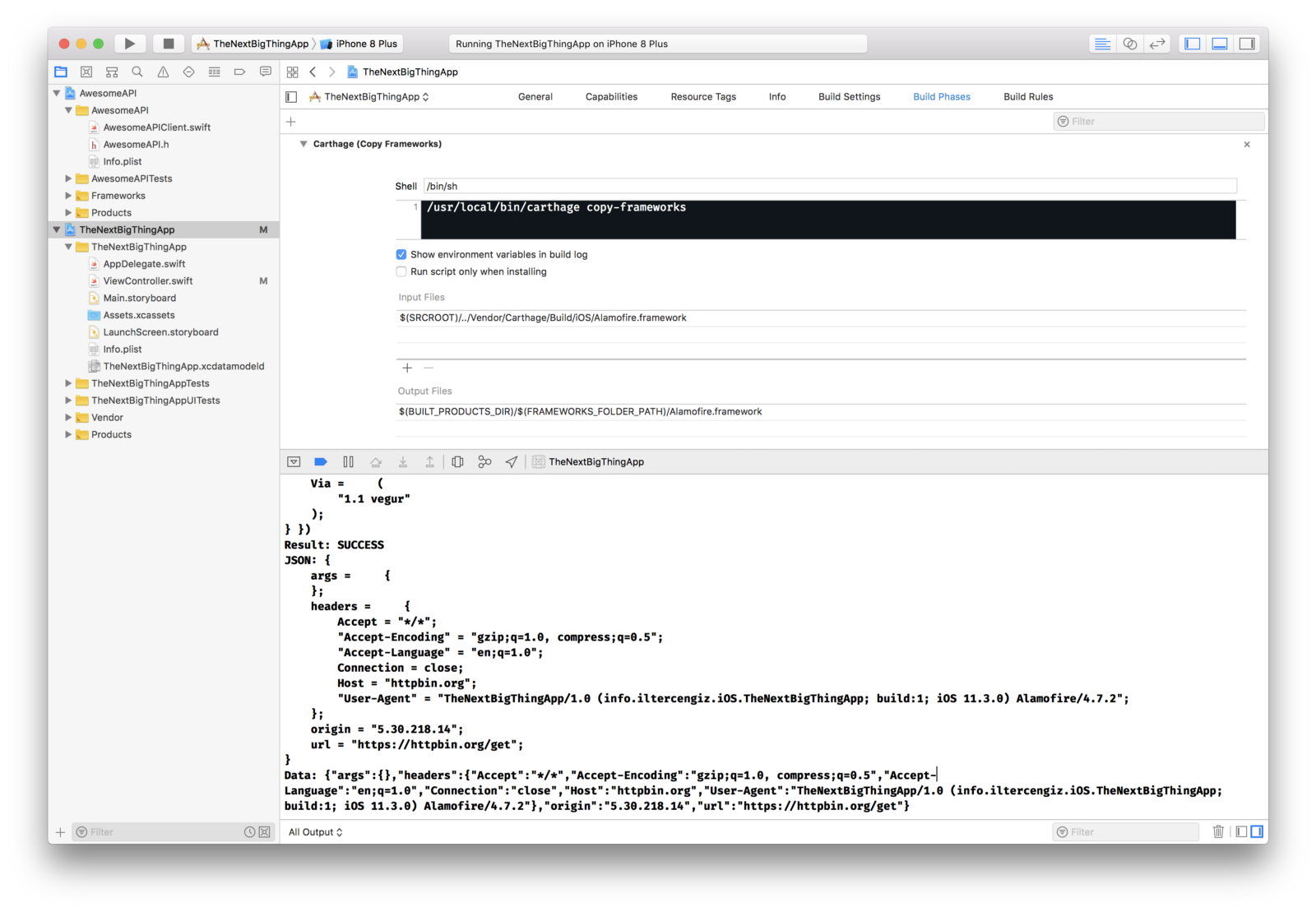Show the Version editor
1316x912 pixels.
pos(1157,44)
